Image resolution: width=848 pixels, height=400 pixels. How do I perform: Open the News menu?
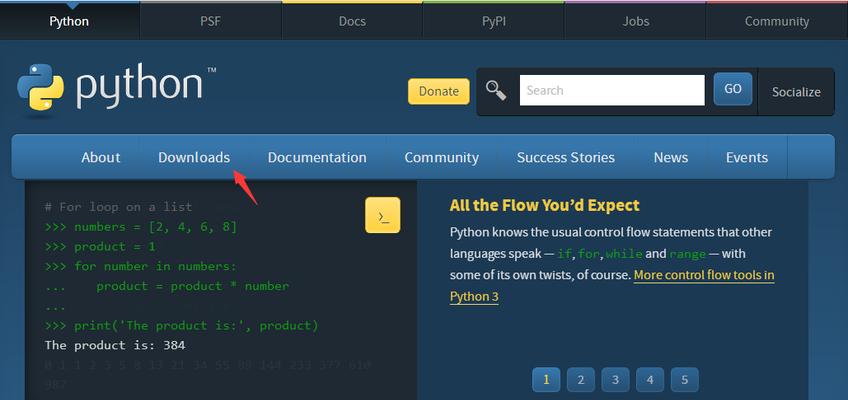[x=671, y=157]
